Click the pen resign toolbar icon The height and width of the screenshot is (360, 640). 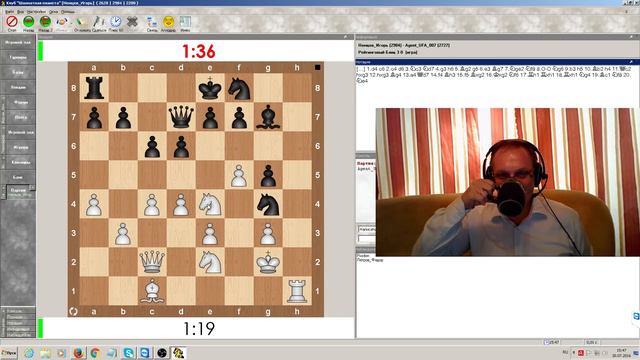pos(99,21)
